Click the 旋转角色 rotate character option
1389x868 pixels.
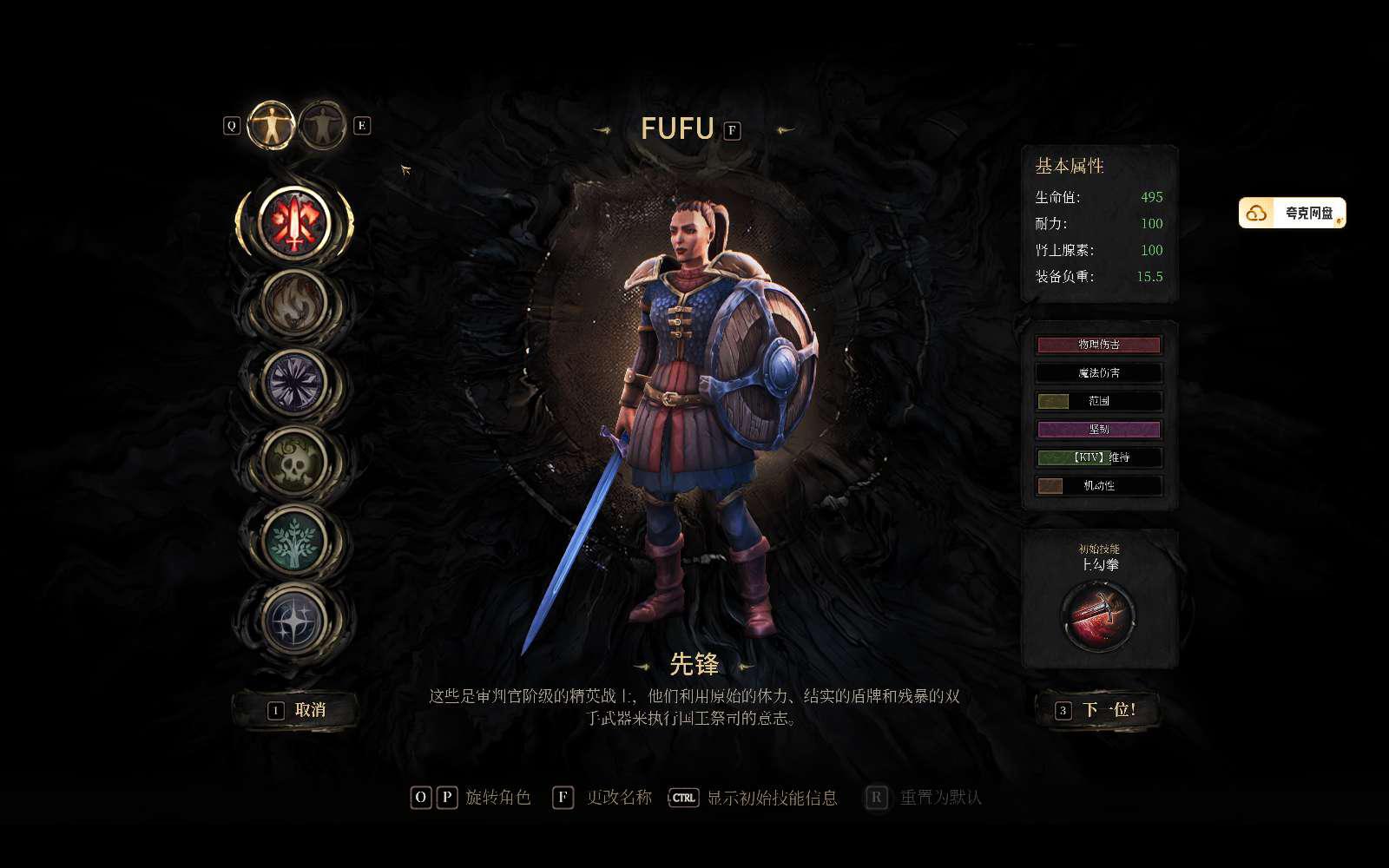coord(497,797)
